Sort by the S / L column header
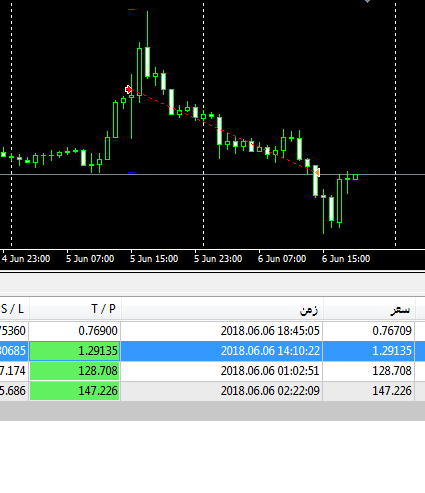 click(14, 309)
